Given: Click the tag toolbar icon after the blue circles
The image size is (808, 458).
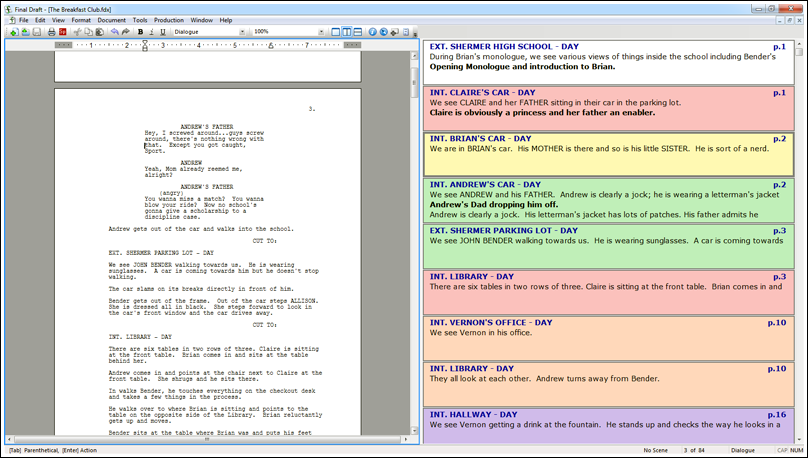Looking at the screenshot, I should pyautogui.click(x=395, y=32).
